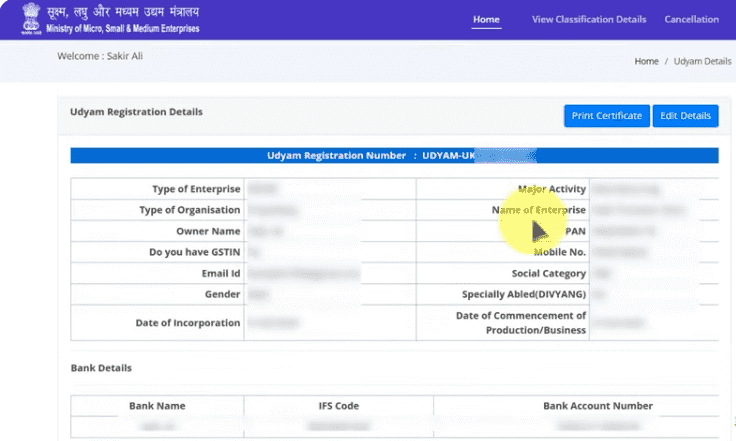736x441 pixels.
Task: Click the IFS Code column header
Action: [338, 406]
